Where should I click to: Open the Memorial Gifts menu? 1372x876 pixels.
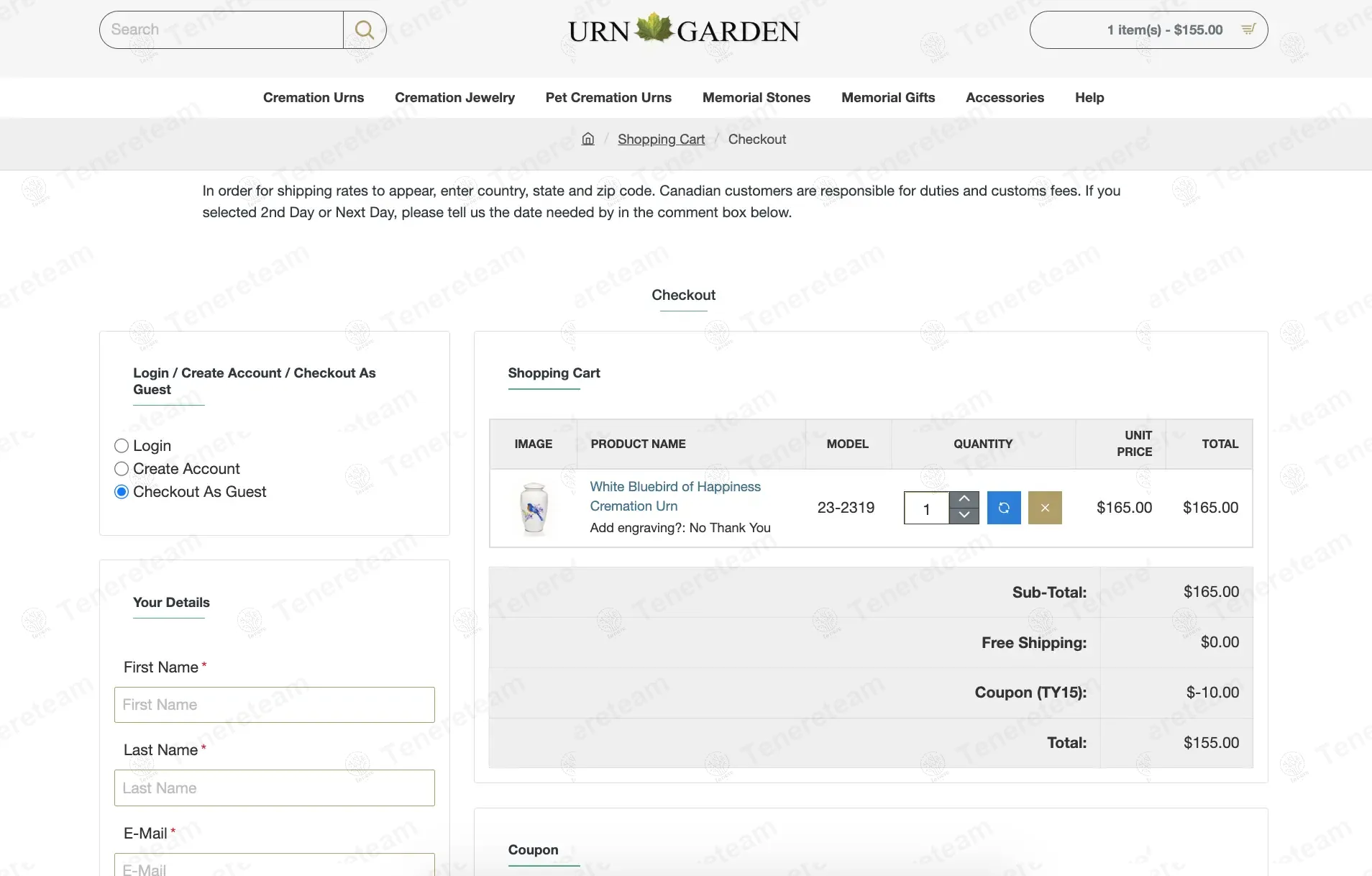[x=888, y=98]
